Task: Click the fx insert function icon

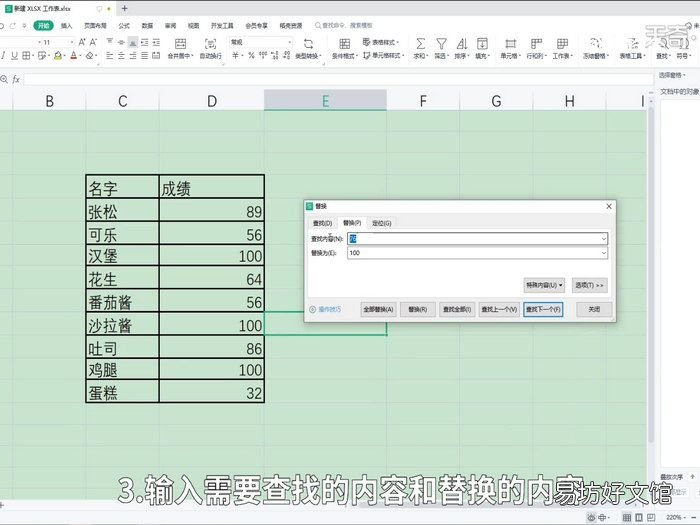Action: pyautogui.click(x=16, y=79)
